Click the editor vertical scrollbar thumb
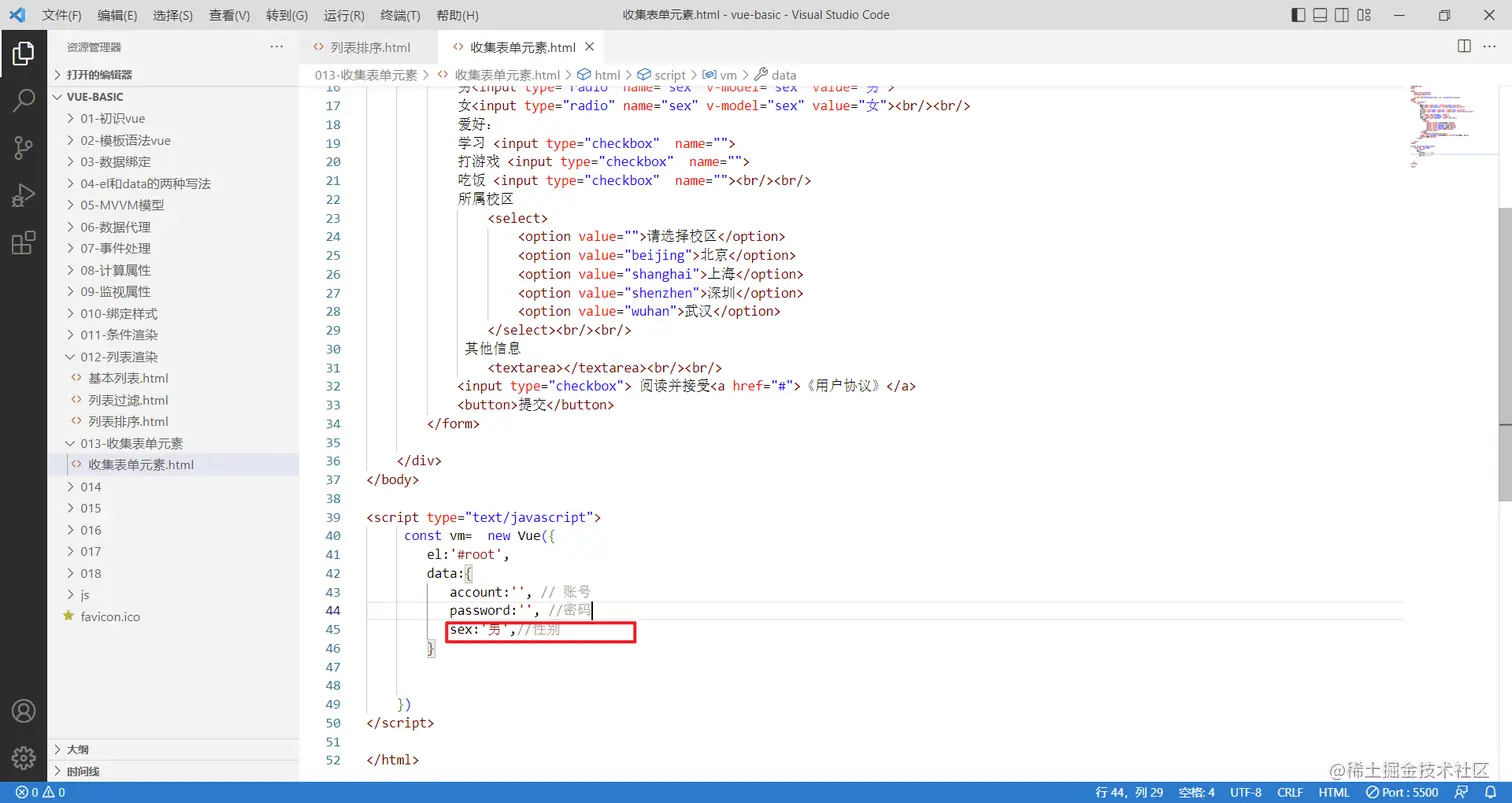The image size is (1512, 803). (x=1505, y=353)
